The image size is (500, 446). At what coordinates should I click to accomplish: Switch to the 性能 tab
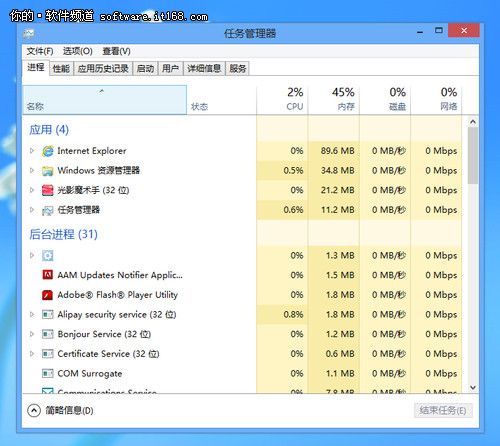tap(61, 69)
